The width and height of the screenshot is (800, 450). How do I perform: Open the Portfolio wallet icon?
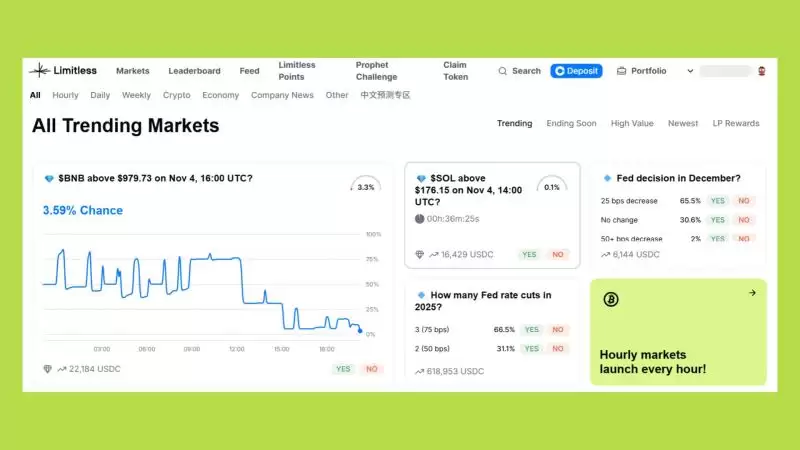click(621, 71)
